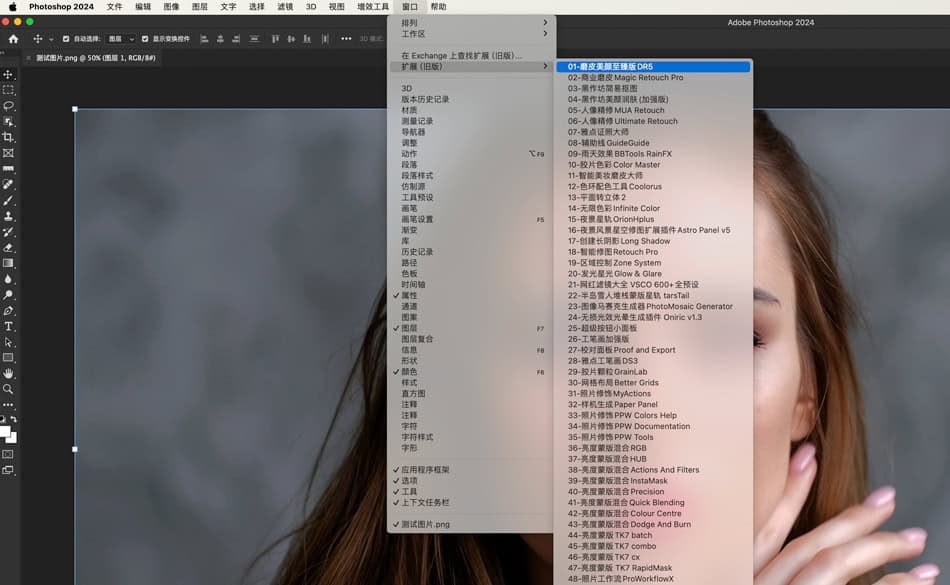Click the foreground color swatch
The width and height of the screenshot is (950, 585).
tap(5, 431)
